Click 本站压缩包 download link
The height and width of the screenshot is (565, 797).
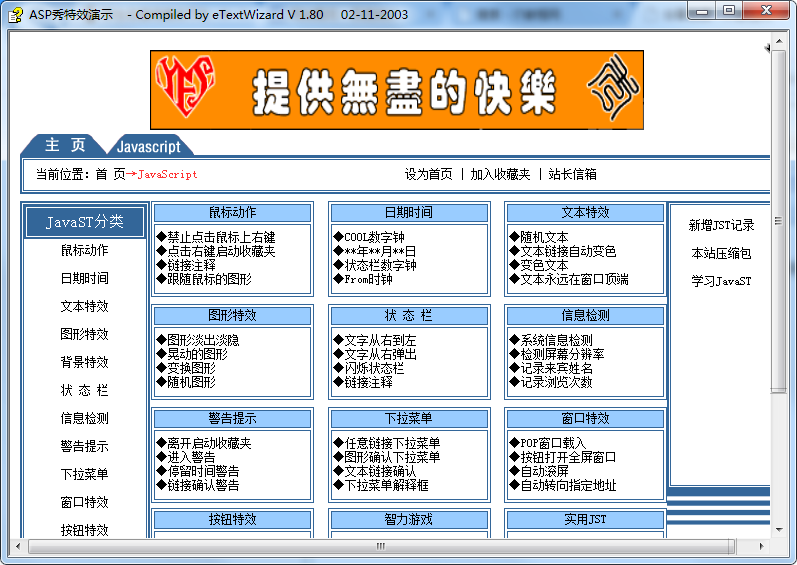click(721, 254)
